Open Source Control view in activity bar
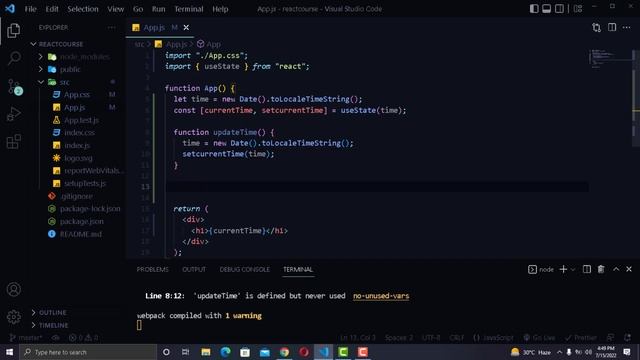This screenshot has width=640, height=360. click(15, 87)
